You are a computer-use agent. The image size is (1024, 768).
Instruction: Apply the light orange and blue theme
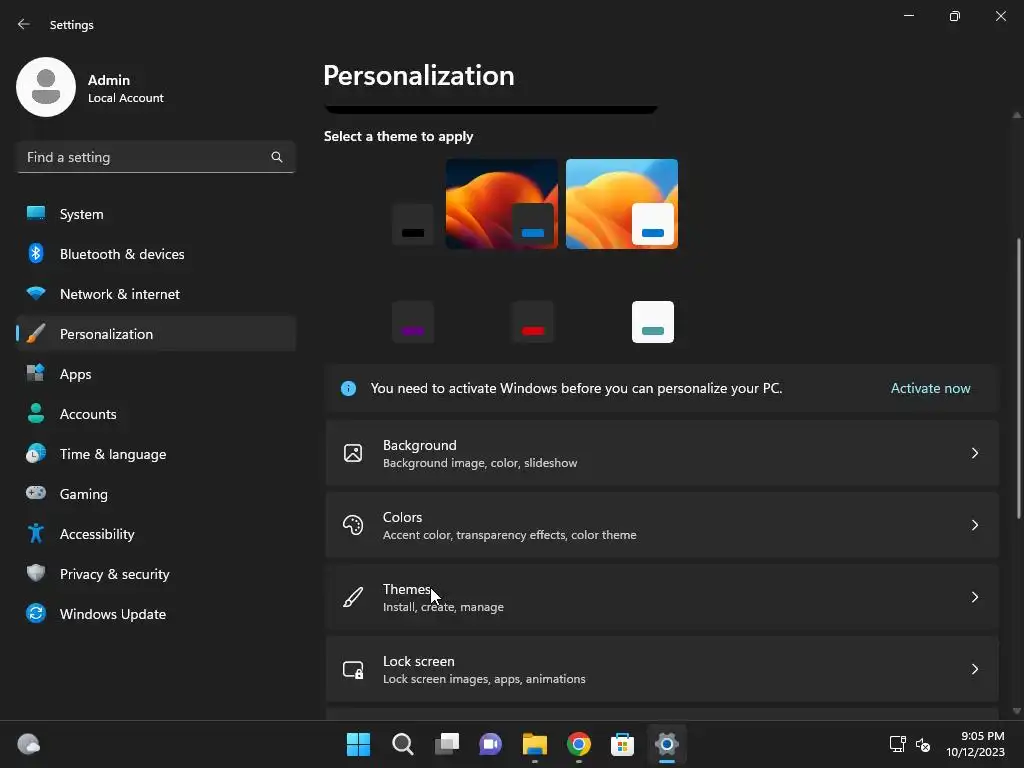tap(622, 204)
